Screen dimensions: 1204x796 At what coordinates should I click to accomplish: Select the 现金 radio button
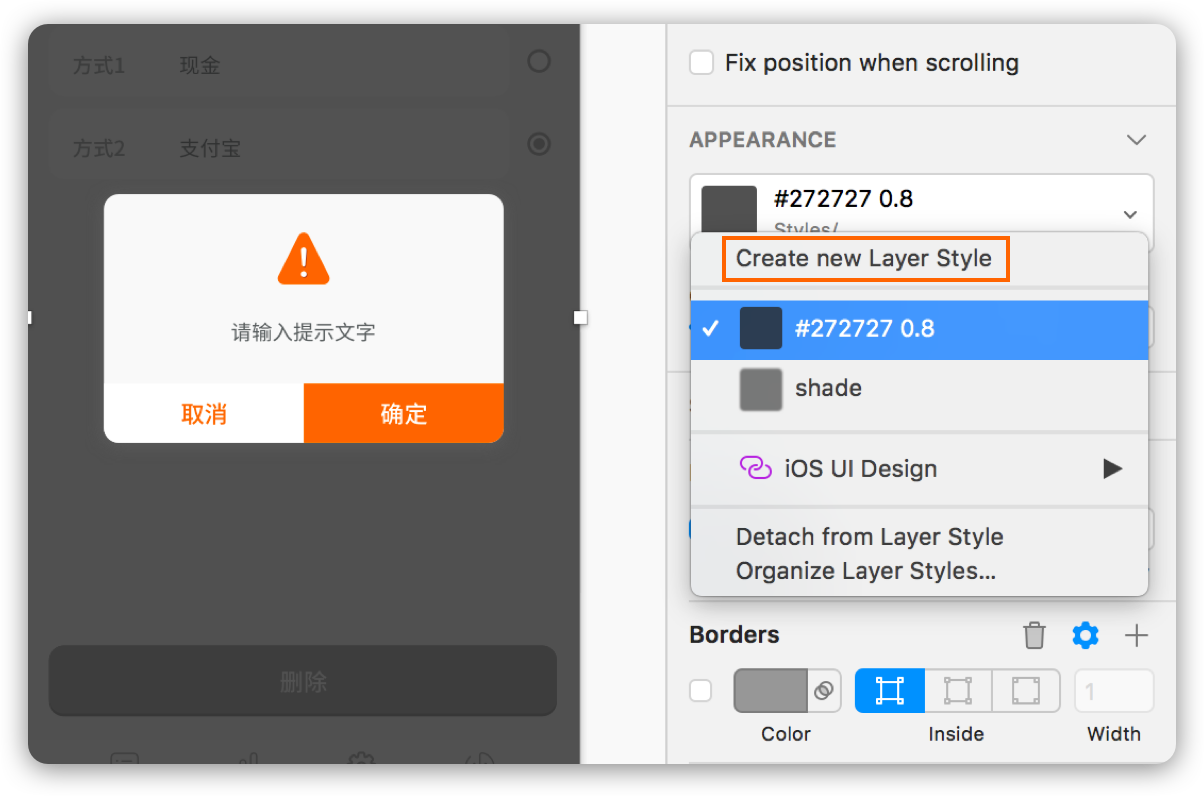539,62
